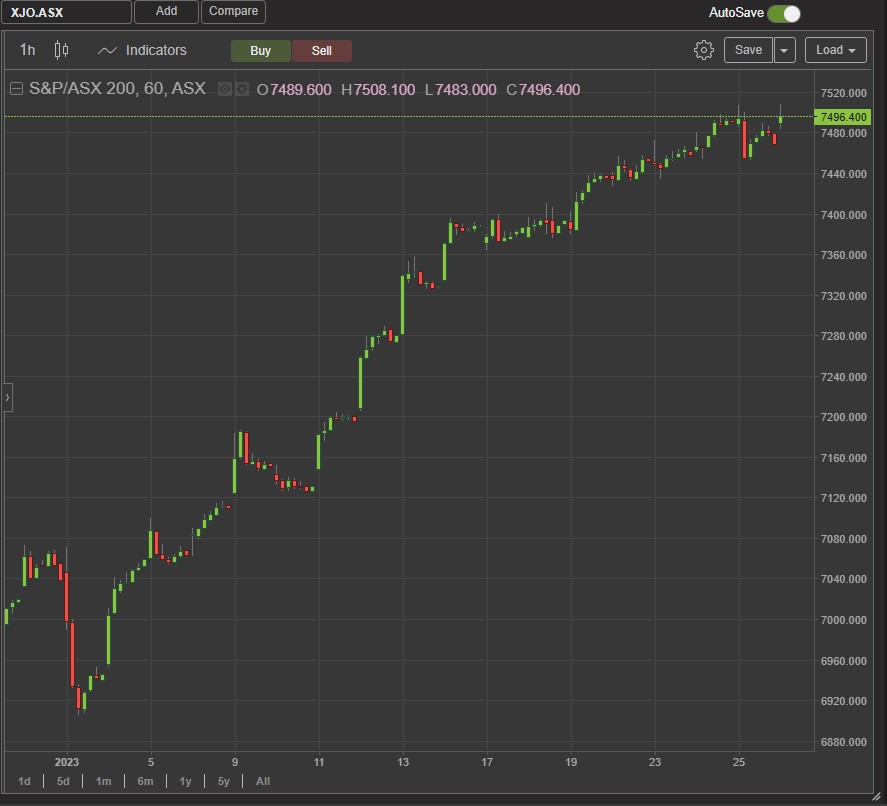Collapse the S&P/ASX 200 legend box
The width and height of the screenshot is (887, 806).
(16, 89)
